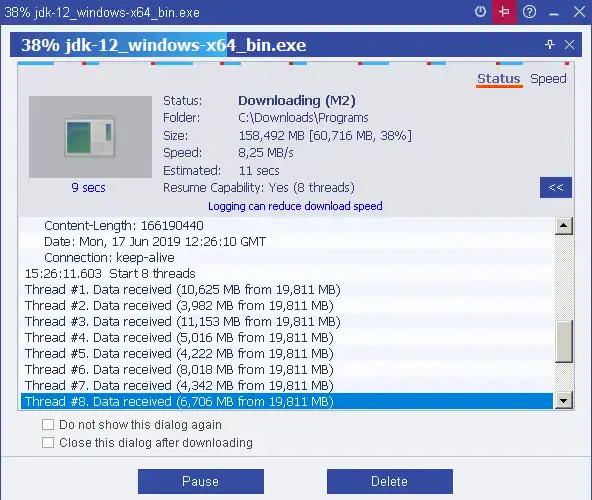Click the estimated 11 secs value
The image size is (592, 500).
[259, 171]
